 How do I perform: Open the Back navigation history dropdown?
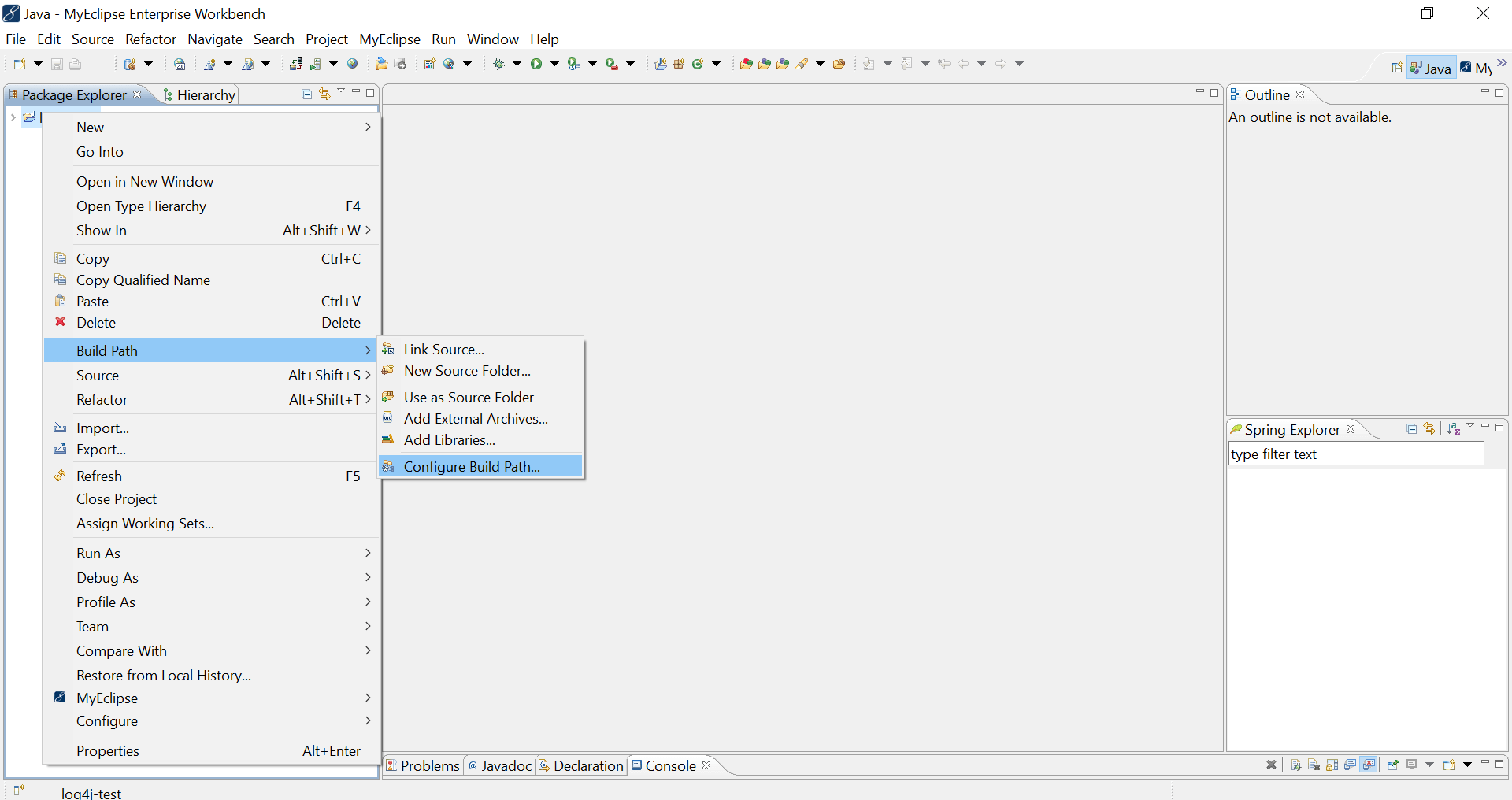tap(981, 64)
